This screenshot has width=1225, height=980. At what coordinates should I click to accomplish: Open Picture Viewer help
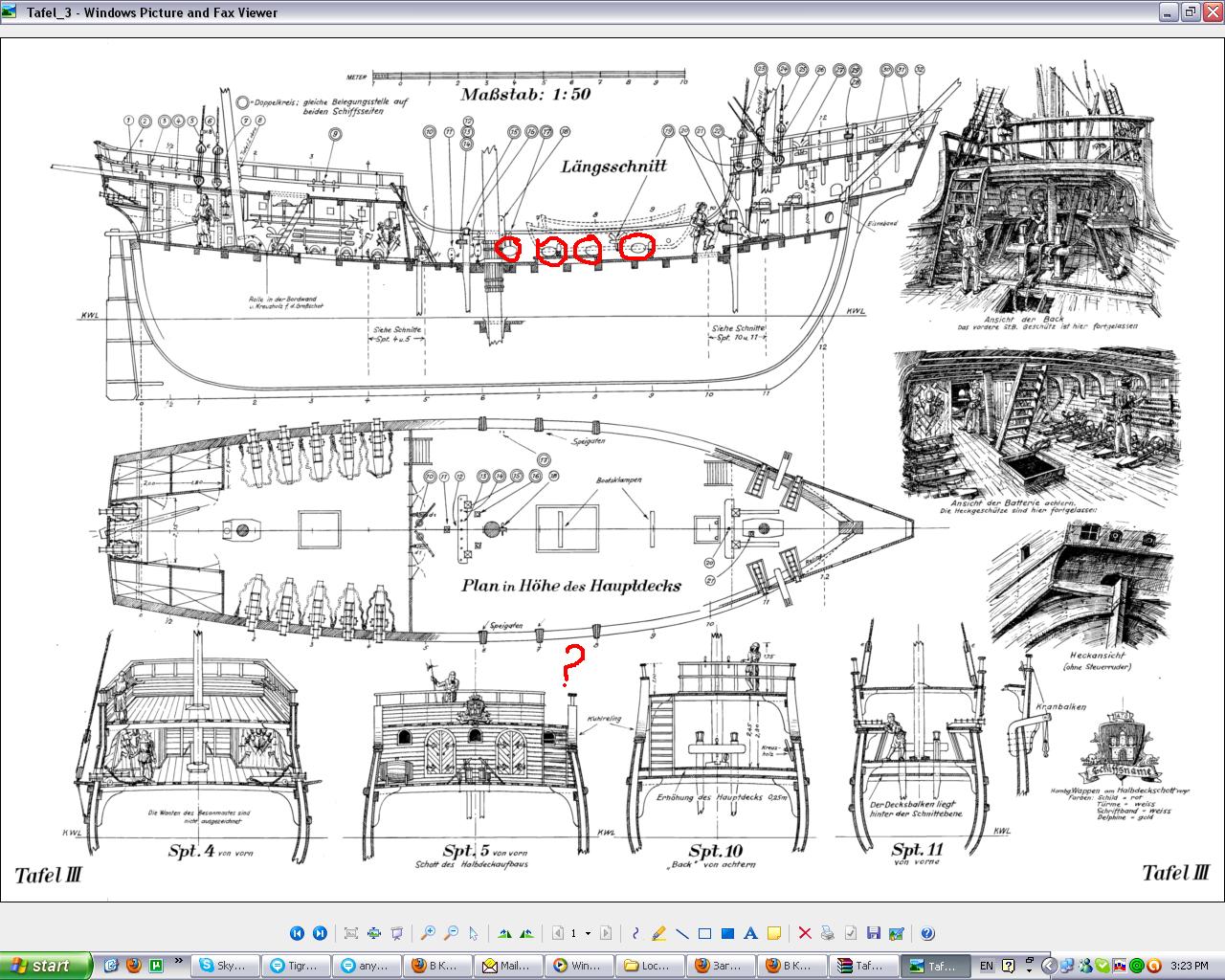tap(926, 933)
